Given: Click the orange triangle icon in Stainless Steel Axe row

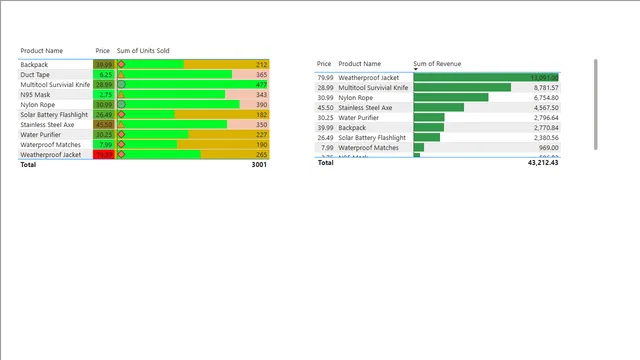Looking at the screenshot, I should (121, 124).
